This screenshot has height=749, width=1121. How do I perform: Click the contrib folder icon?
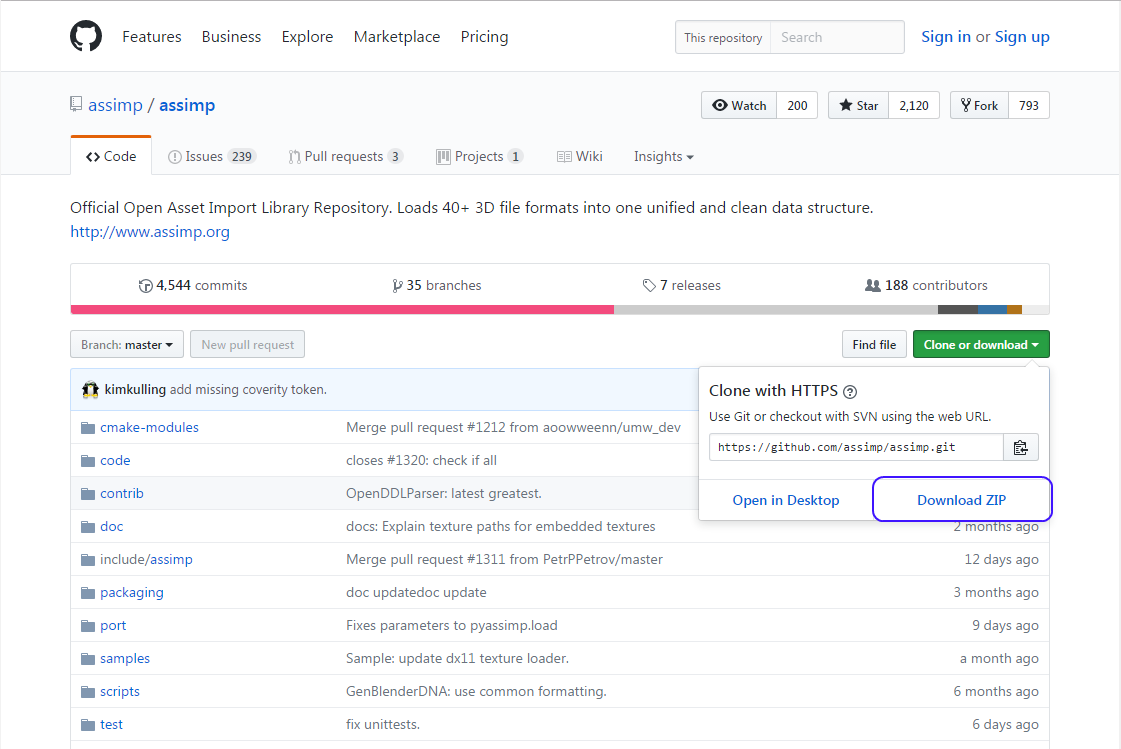88,493
